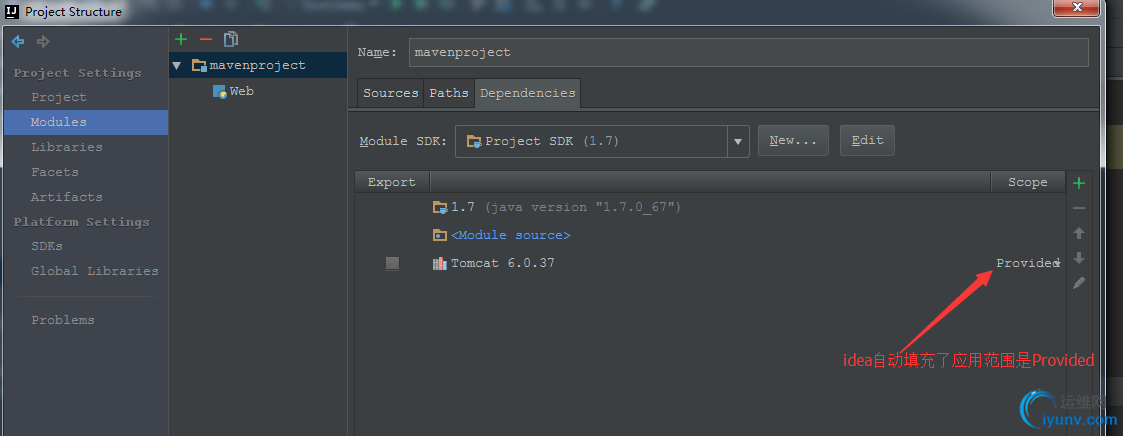
Task: Collapse the mavenproject tree node
Action: pyautogui.click(x=177, y=66)
